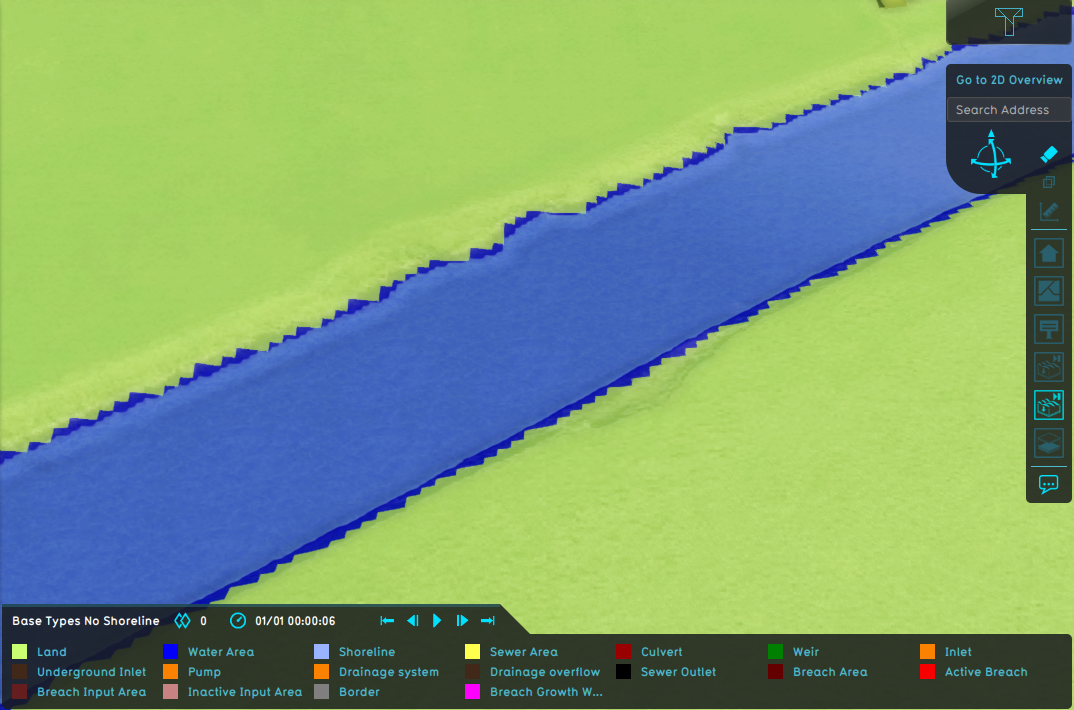Click the blue Water Area color swatch
This screenshot has height=710, width=1074.
(x=170, y=652)
